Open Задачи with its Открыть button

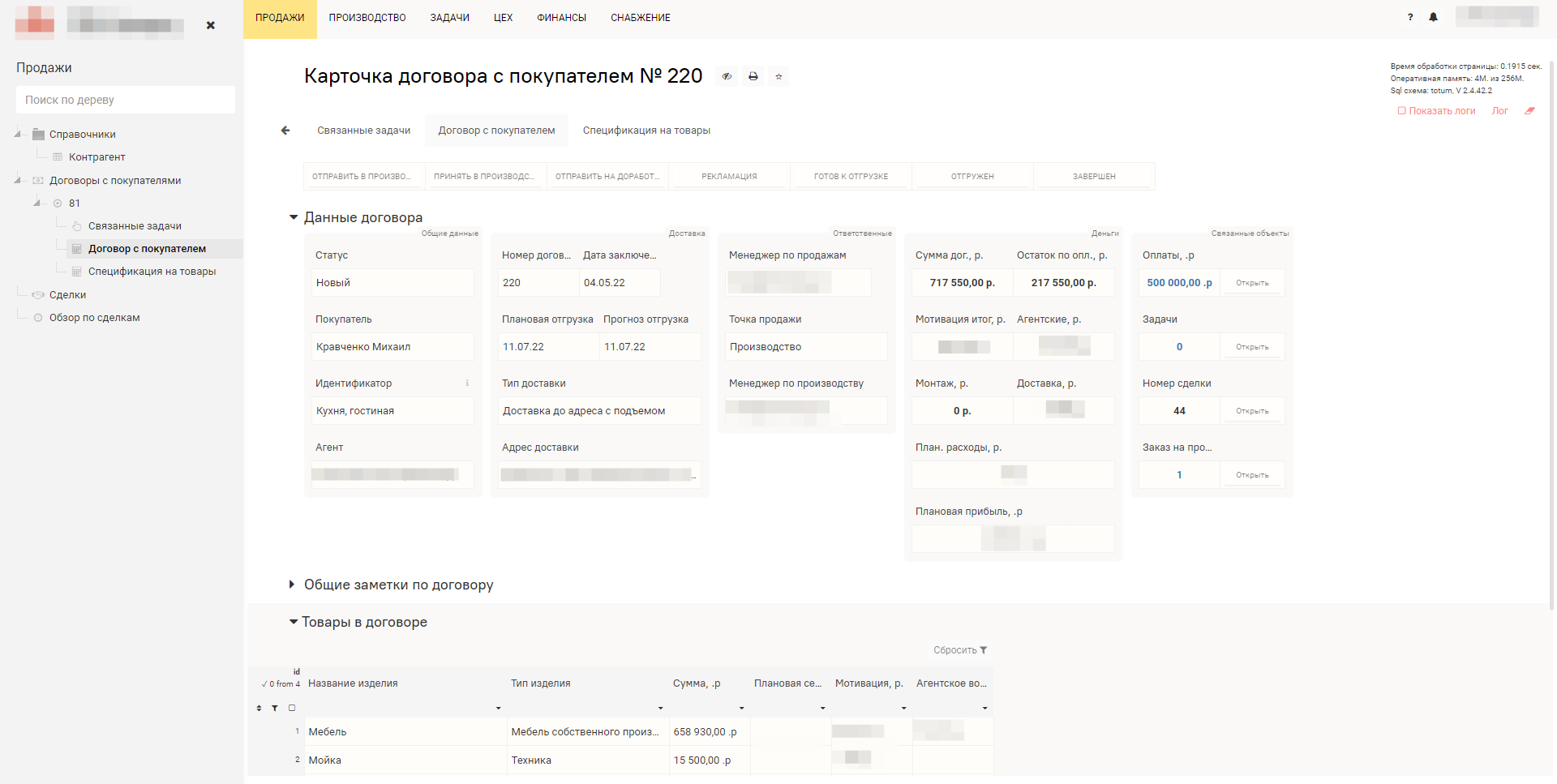point(1252,347)
